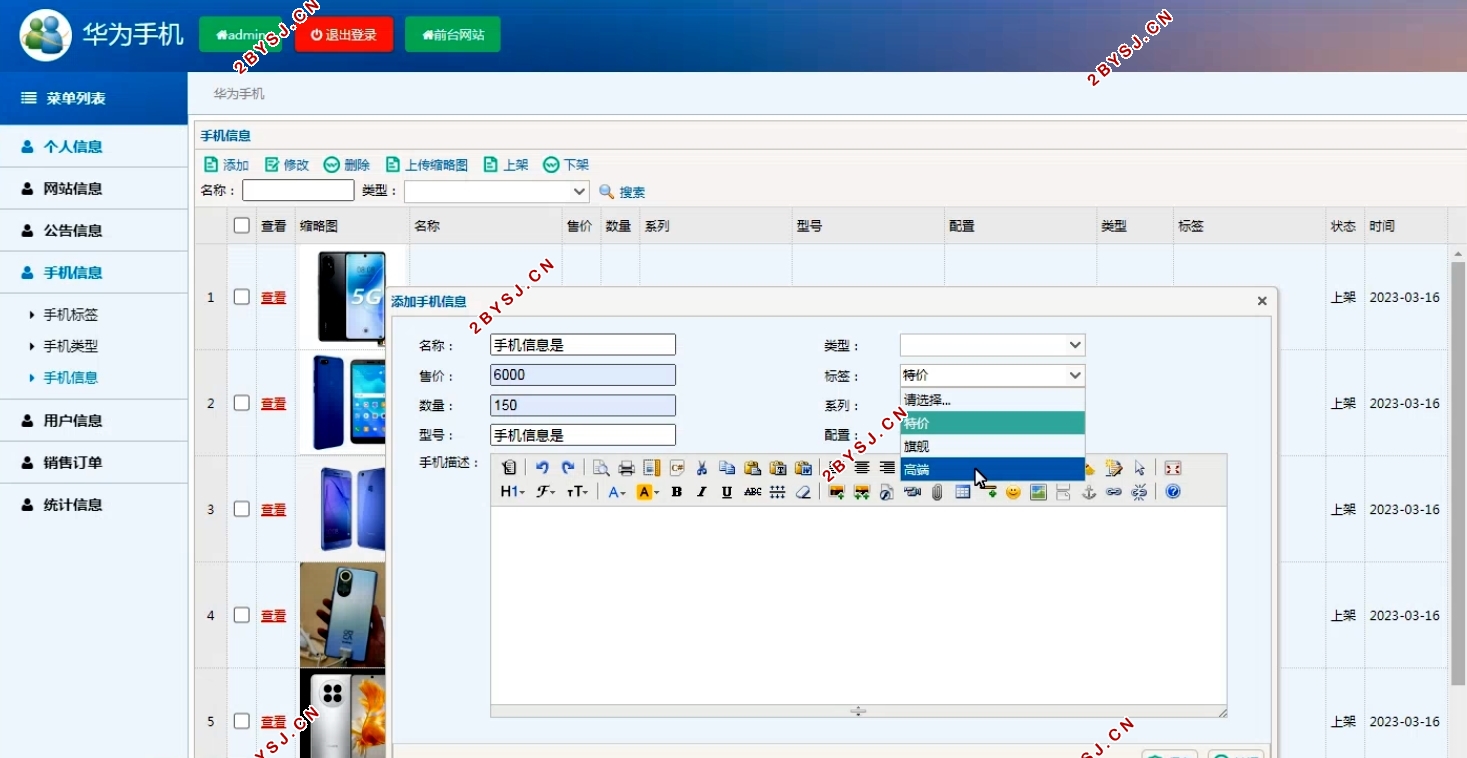Open the font size dropdown
The height and width of the screenshot is (758, 1467).
pos(578,492)
